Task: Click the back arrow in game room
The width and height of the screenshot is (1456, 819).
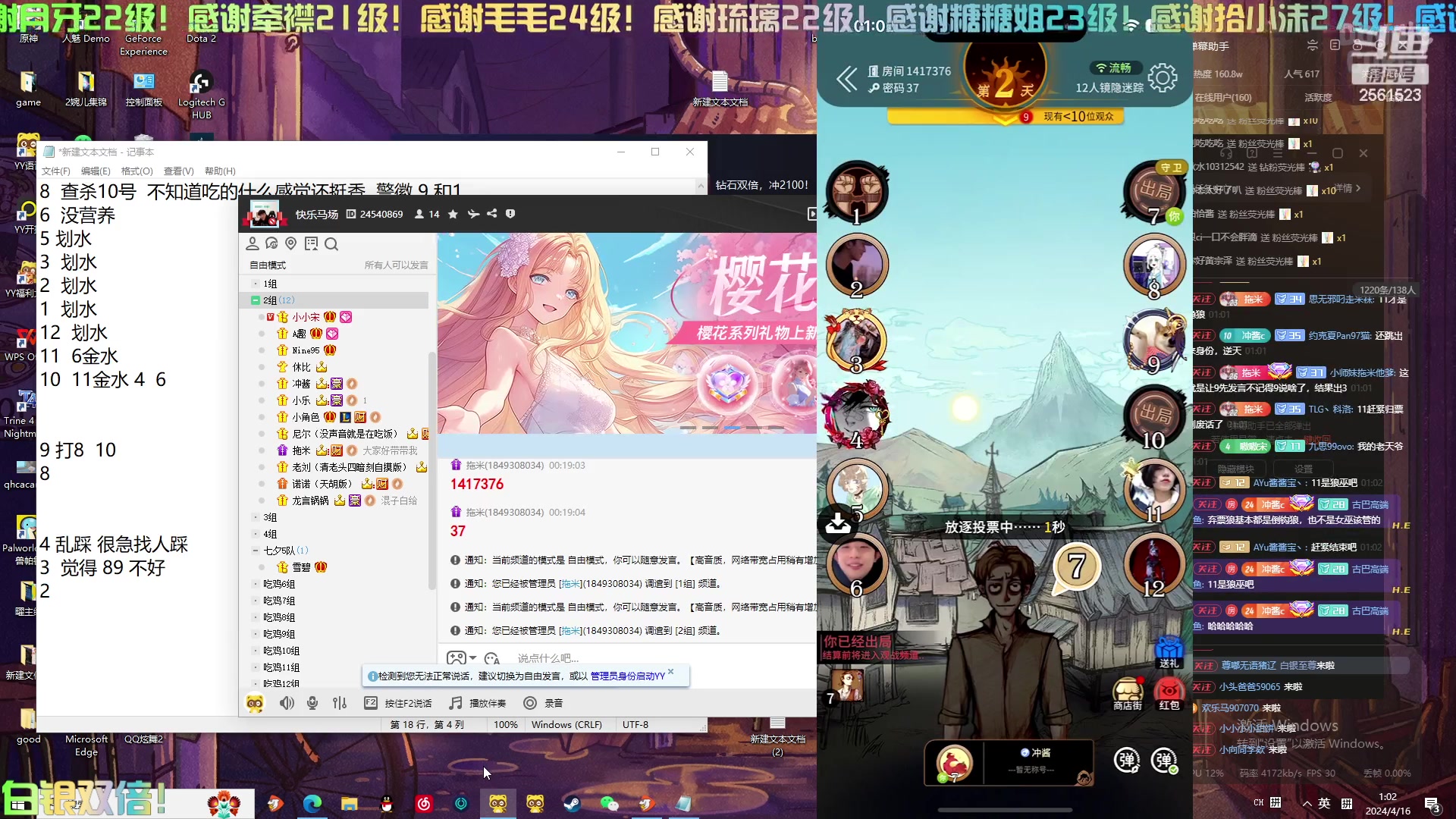Action: (846, 78)
